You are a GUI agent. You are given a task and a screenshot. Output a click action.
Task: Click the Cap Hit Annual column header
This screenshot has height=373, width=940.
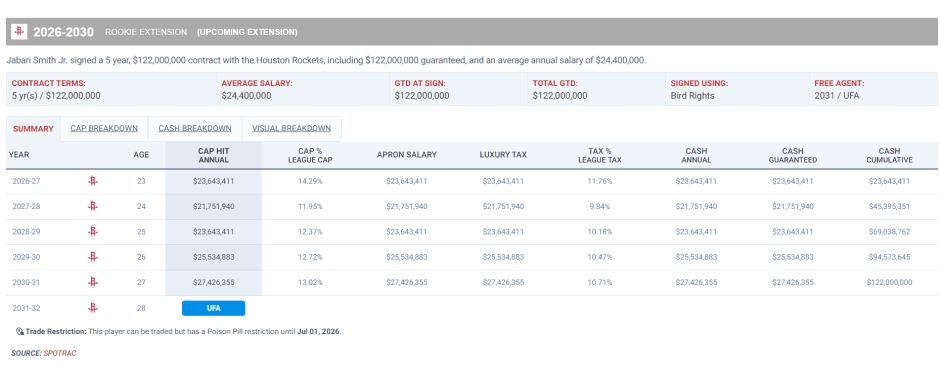pos(213,155)
